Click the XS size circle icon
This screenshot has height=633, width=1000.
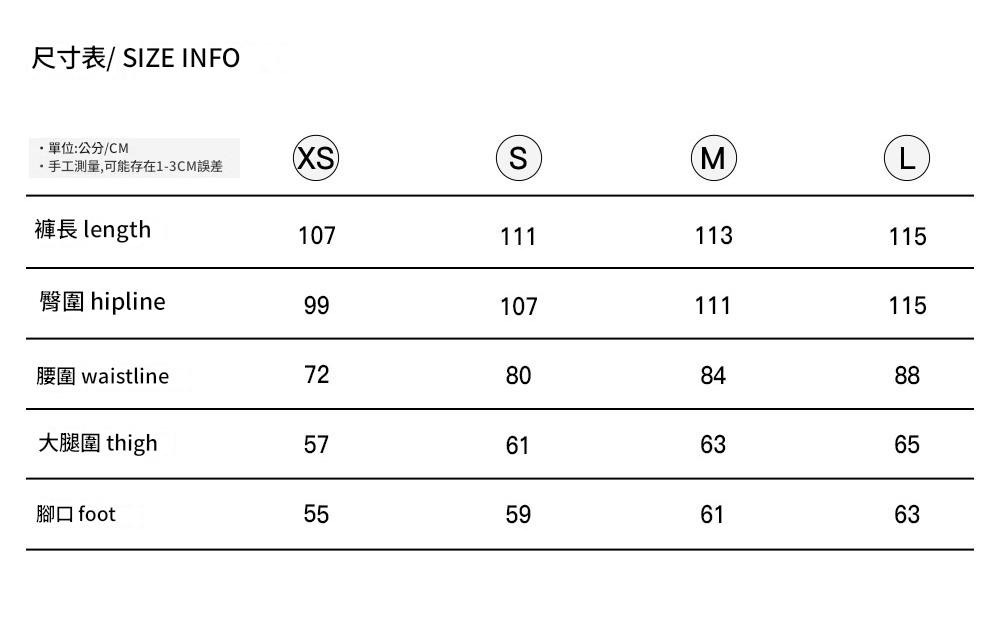316,158
